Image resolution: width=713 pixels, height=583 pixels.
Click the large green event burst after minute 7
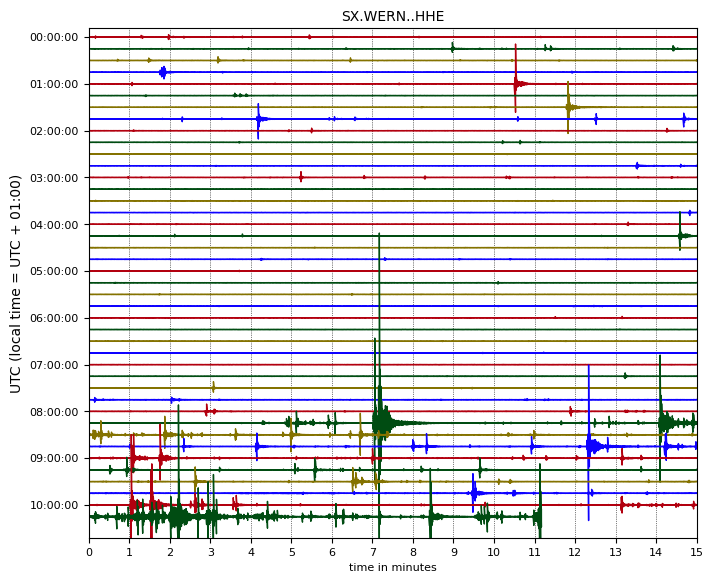click(382, 422)
